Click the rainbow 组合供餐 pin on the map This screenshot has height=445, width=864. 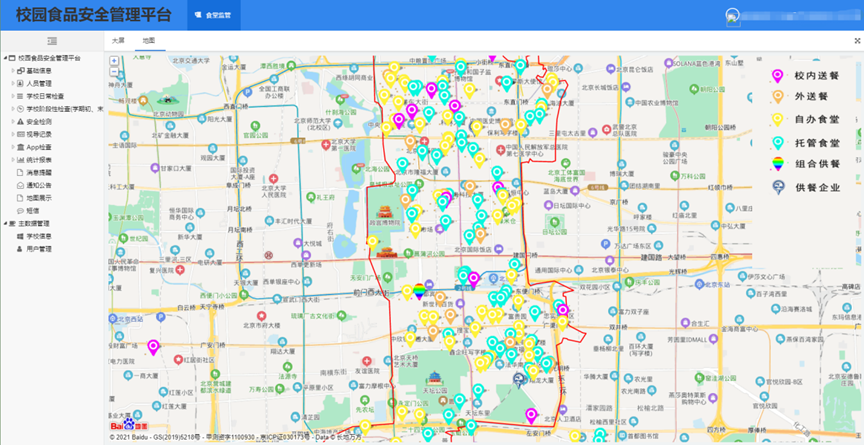419,291
